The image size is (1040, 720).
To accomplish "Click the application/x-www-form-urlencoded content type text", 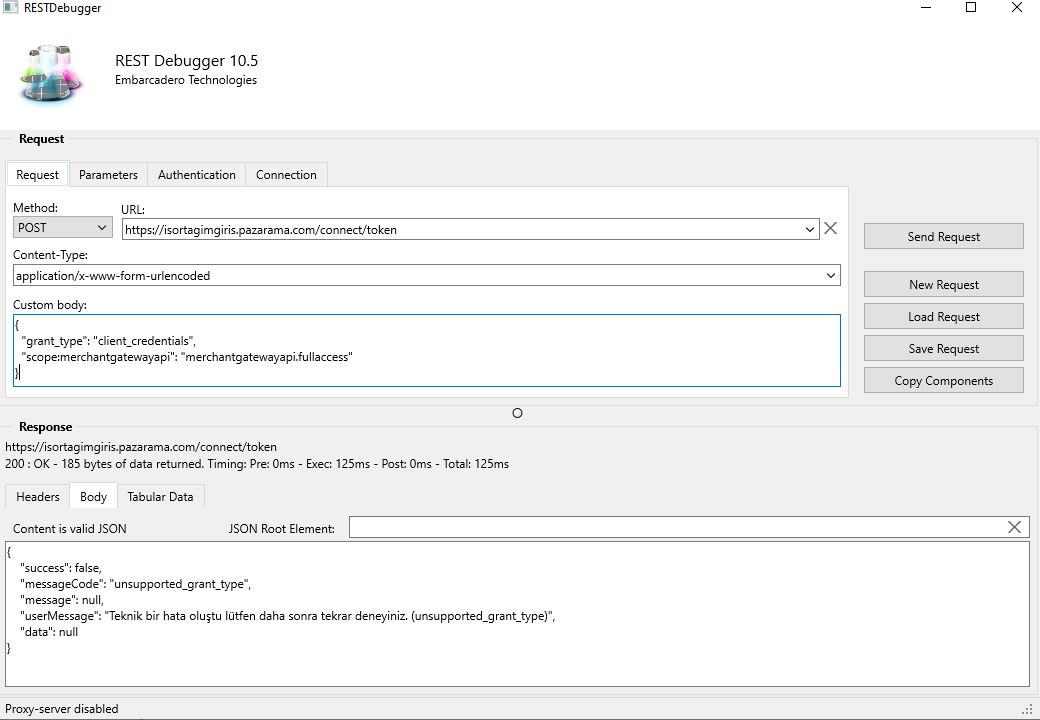I will [113, 276].
